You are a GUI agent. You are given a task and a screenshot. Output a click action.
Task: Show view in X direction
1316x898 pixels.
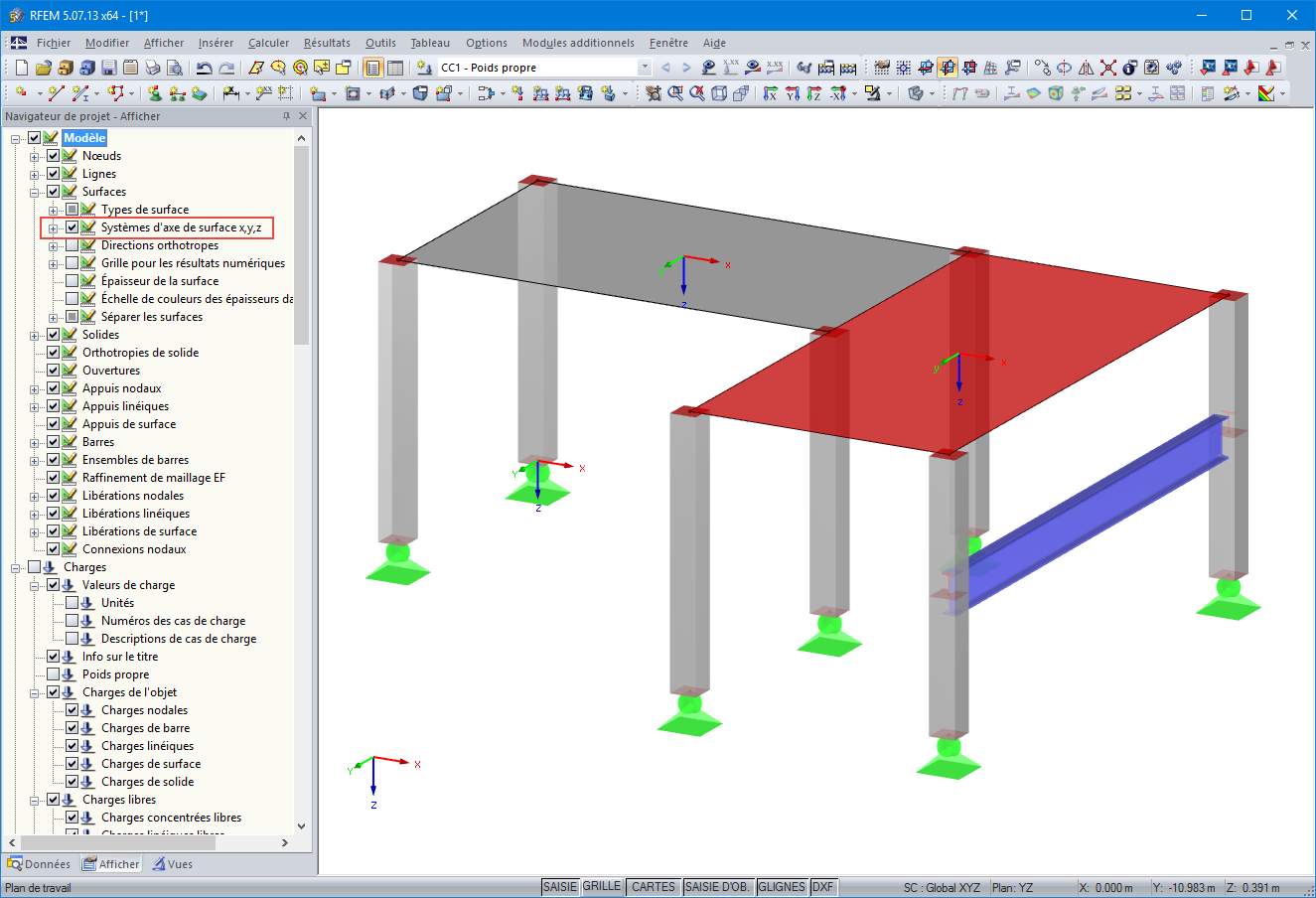coord(771,93)
